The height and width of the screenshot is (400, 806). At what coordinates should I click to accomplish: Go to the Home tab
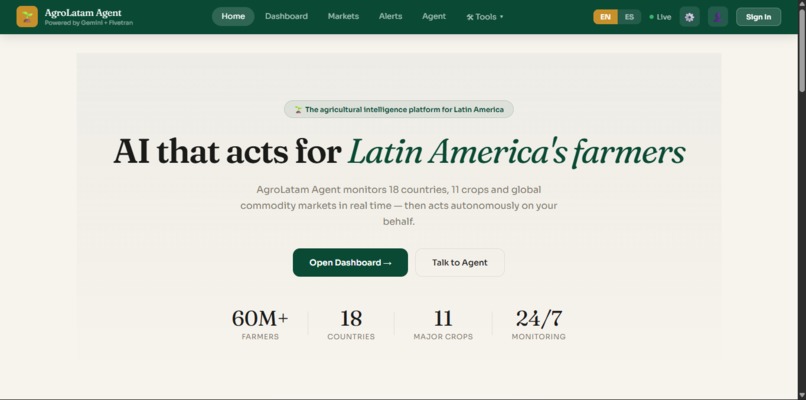pos(233,16)
